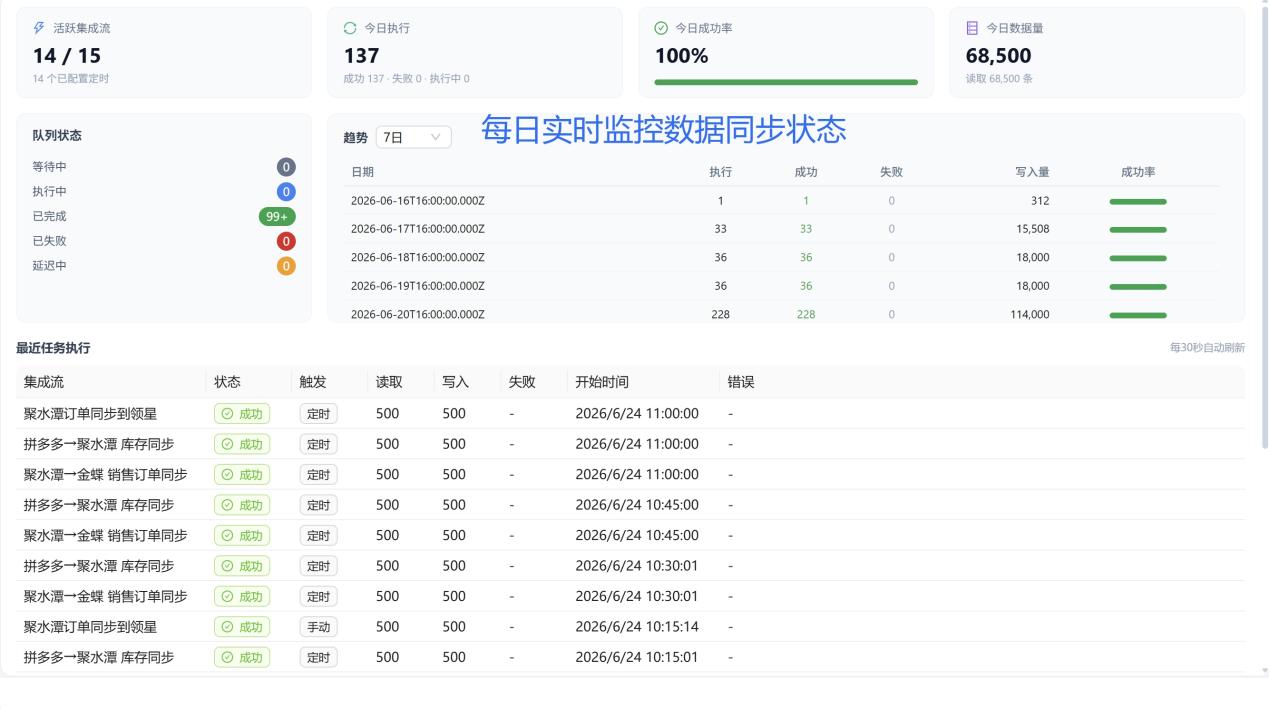Viewport: 1269px width, 709px height.
Task: Click 成功 tag of 聚水潭→金蝶 销售订单同步 at 11:00:00
Action: tap(242, 475)
